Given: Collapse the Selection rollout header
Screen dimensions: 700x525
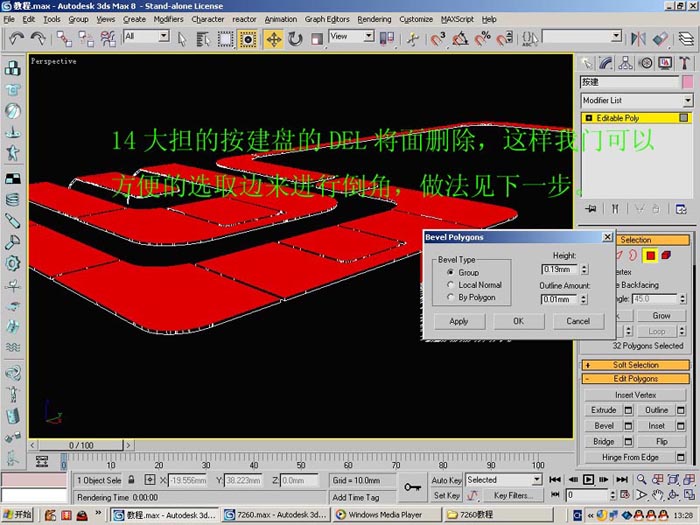Looking at the screenshot, I should click(x=652, y=240).
